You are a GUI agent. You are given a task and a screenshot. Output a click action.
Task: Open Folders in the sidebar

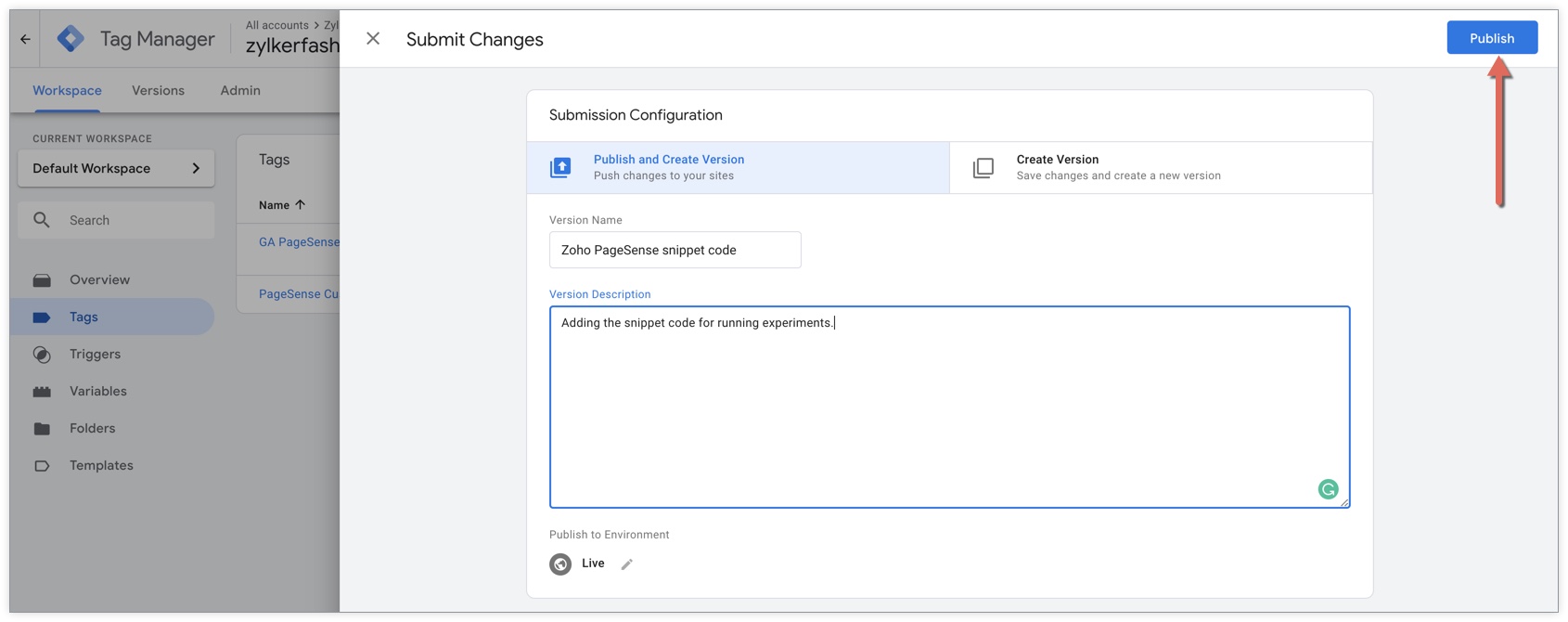tap(92, 428)
